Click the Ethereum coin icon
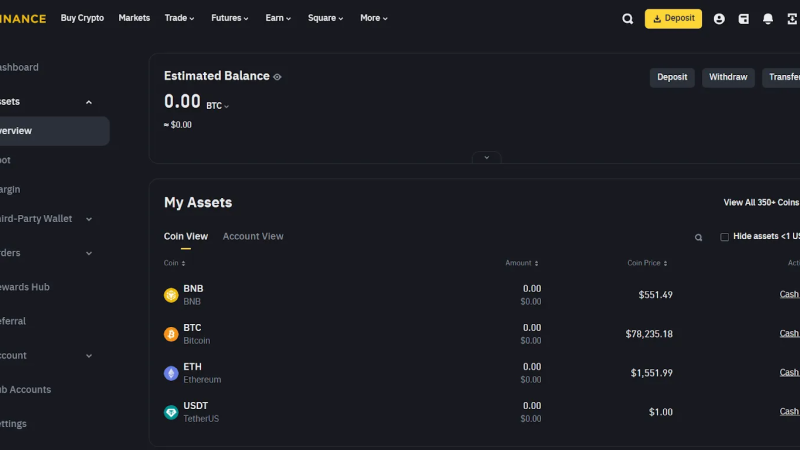 coord(171,373)
